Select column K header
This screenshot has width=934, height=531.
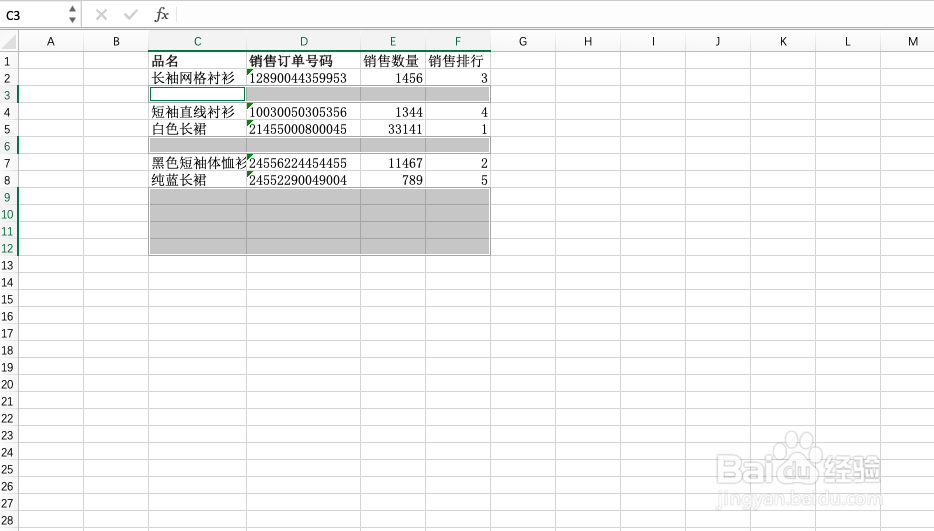(x=783, y=42)
